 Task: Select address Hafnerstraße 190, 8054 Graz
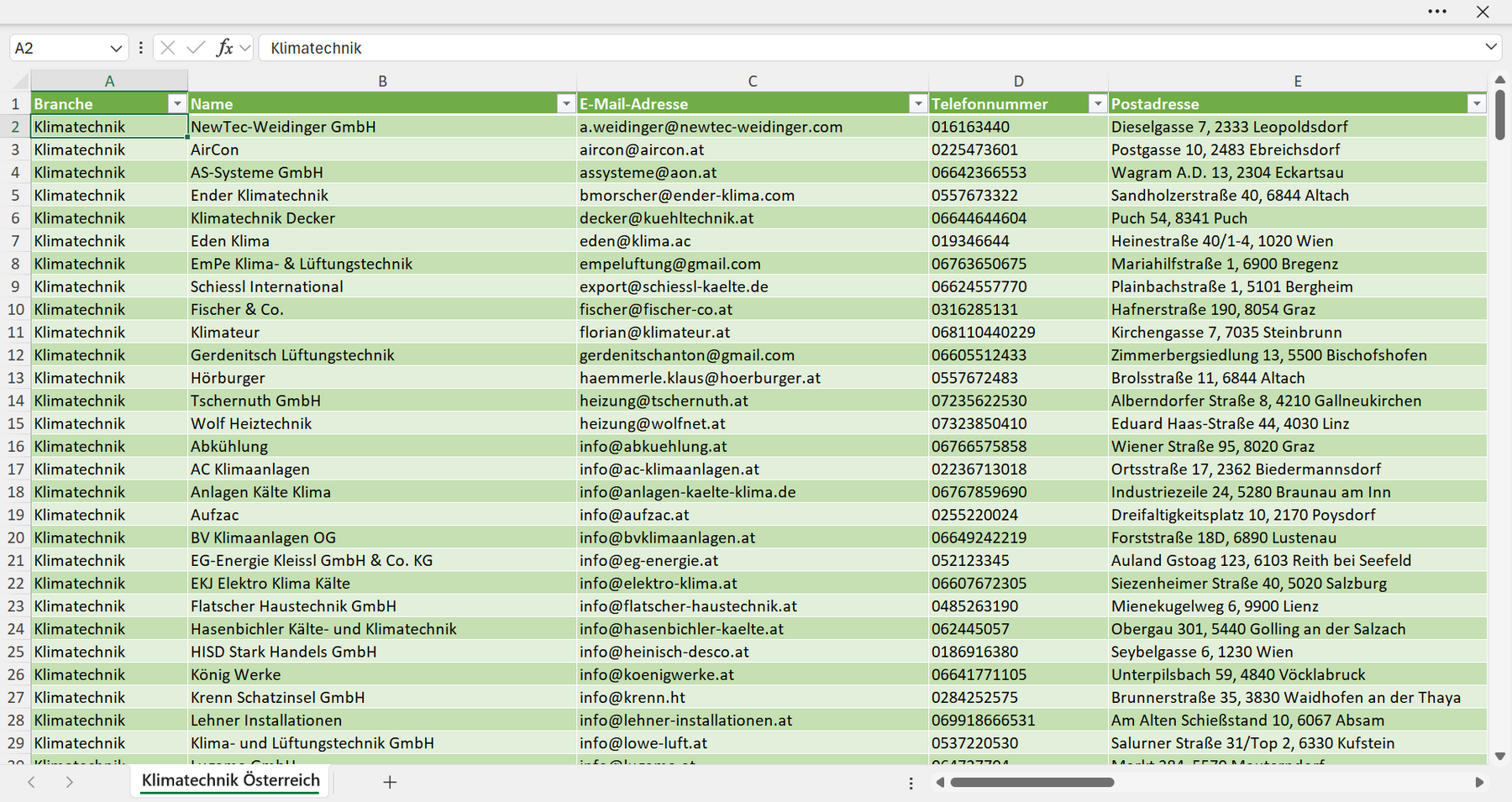coord(1298,309)
